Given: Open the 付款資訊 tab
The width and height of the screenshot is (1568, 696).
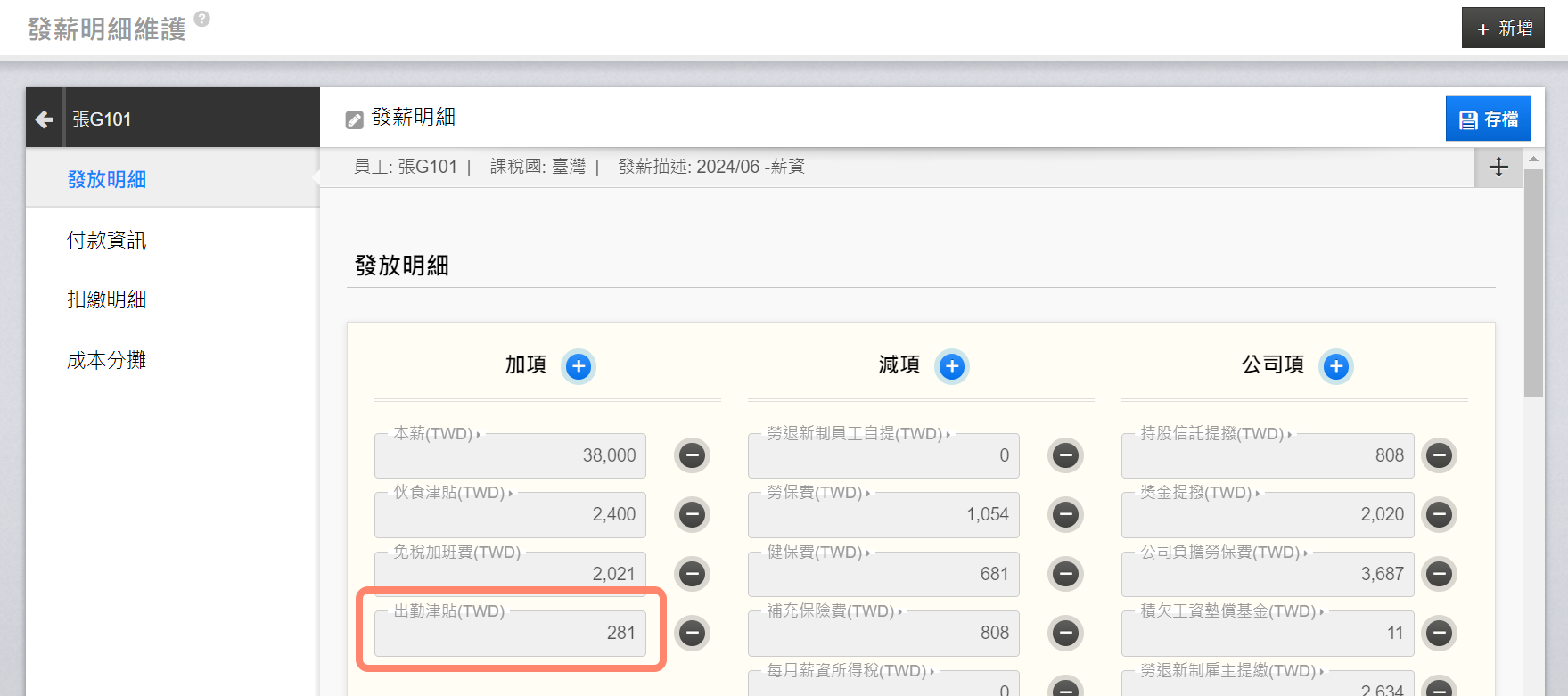Looking at the screenshot, I should 106,240.
